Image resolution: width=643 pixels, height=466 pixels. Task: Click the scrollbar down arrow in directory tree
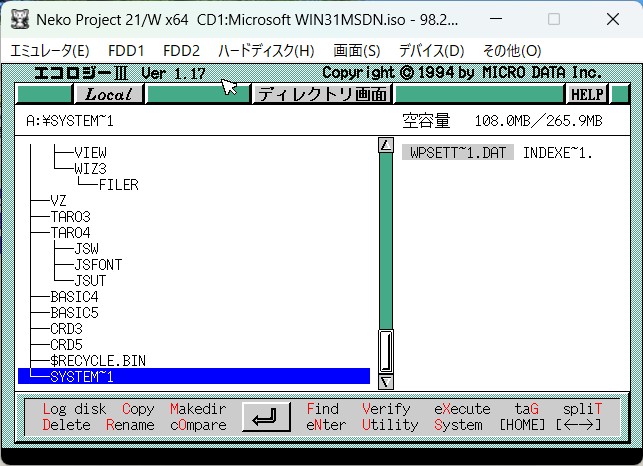click(x=386, y=380)
